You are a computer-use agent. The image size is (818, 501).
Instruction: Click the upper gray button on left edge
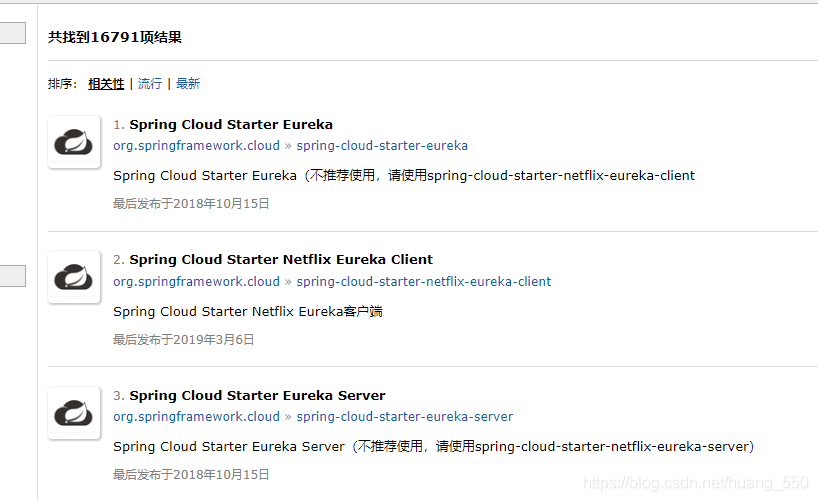pos(13,34)
